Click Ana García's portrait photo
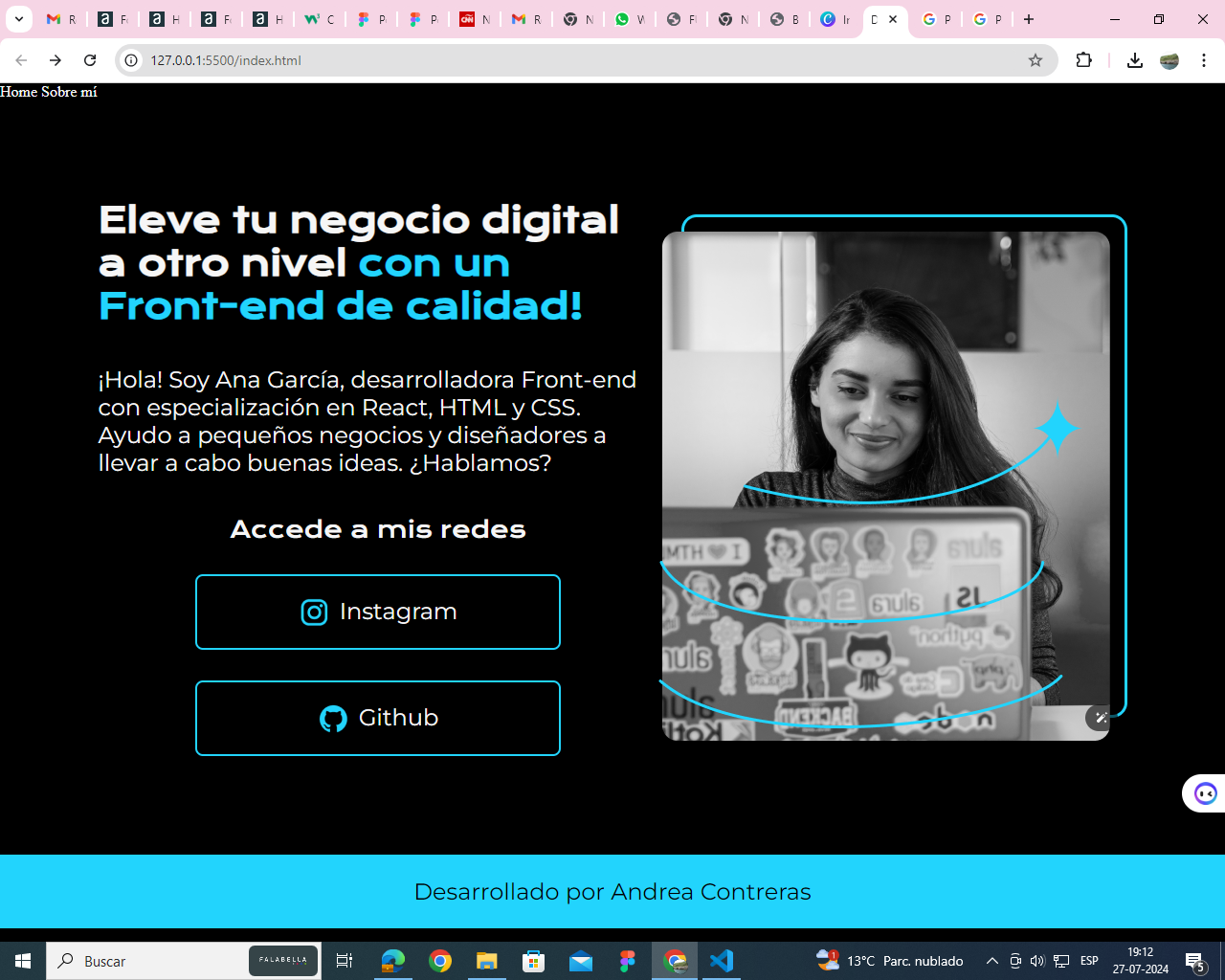The height and width of the screenshot is (980, 1225). coord(886,486)
